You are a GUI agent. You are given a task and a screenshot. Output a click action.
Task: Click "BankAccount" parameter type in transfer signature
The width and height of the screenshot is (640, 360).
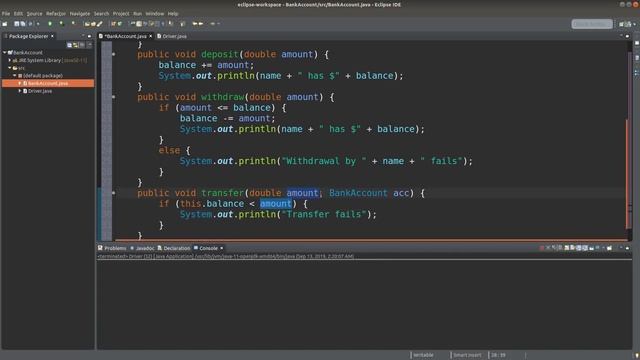(358, 193)
